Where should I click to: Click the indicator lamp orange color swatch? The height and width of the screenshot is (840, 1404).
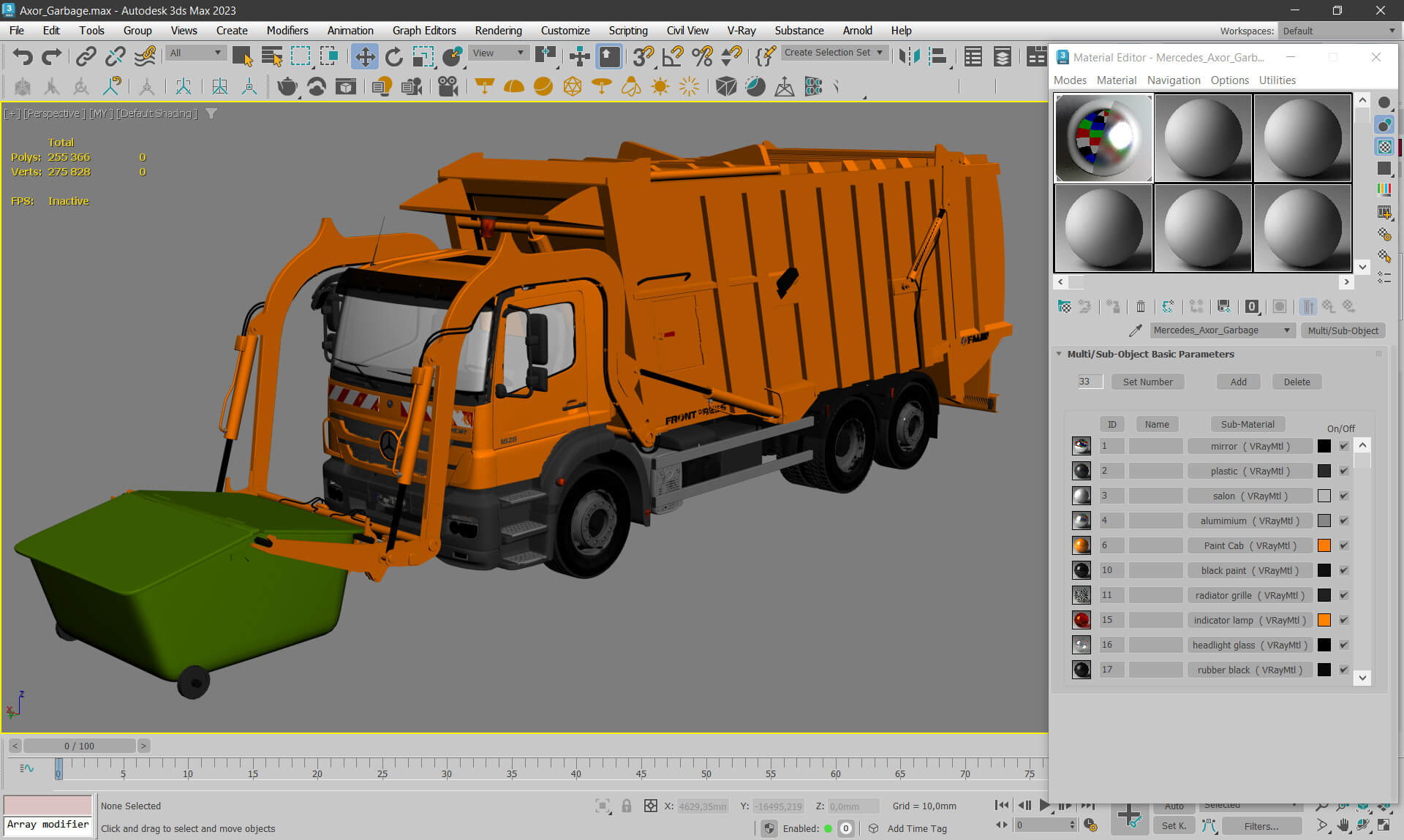point(1324,620)
